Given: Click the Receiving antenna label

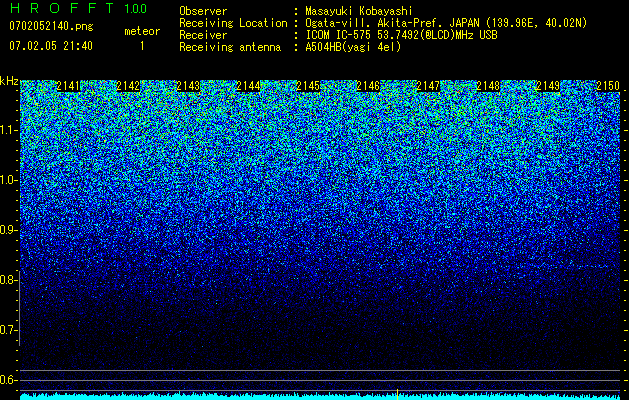Looking at the screenshot, I should coord(230,47).
